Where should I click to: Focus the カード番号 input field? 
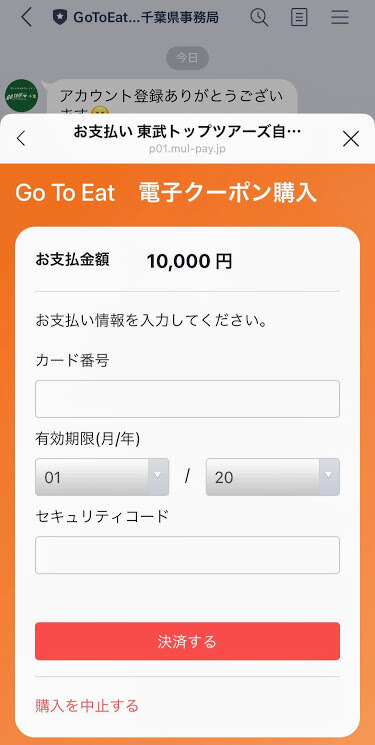click(187, 399)
